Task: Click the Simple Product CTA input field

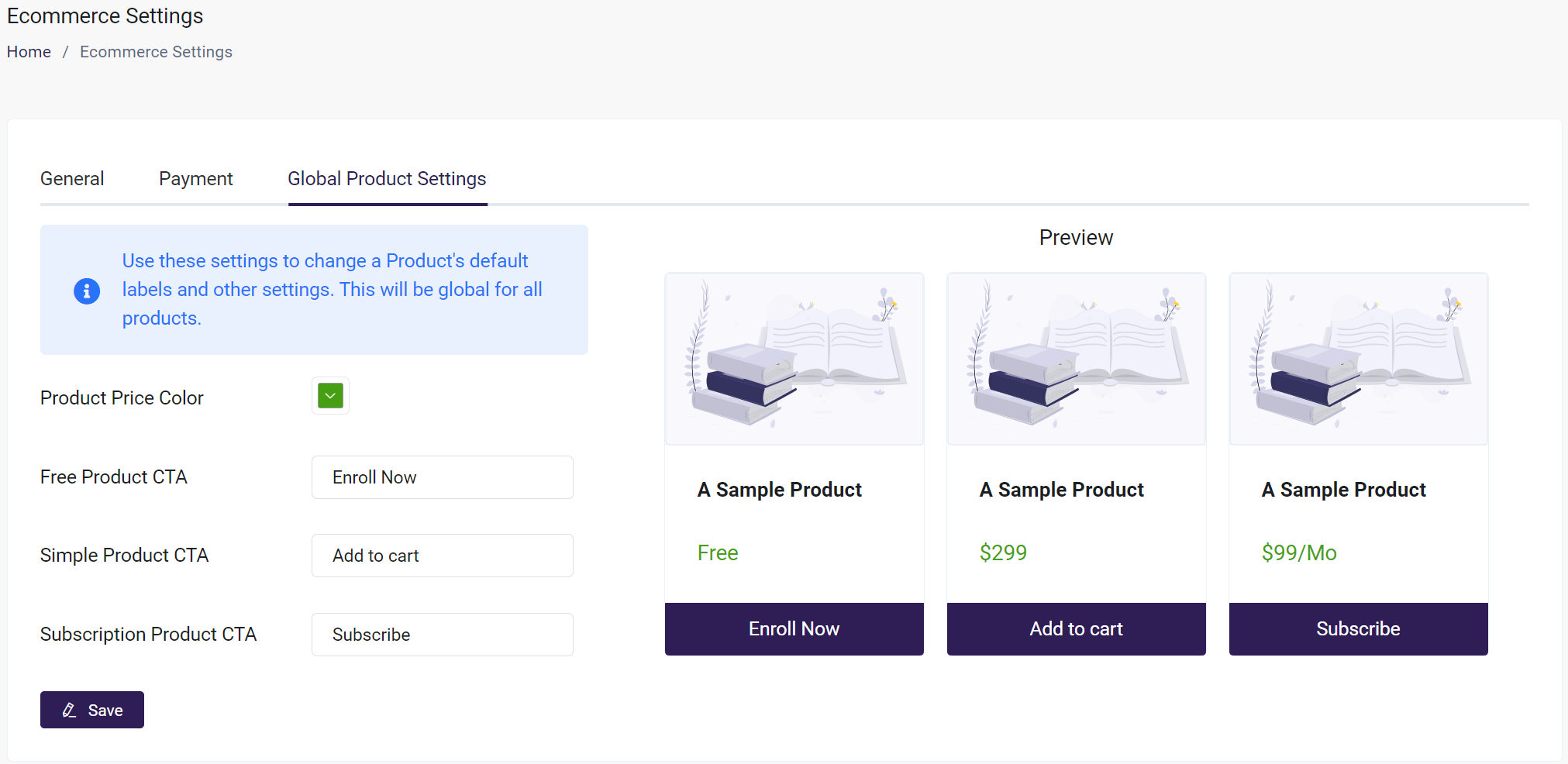Action: click(x=442, y=556)
